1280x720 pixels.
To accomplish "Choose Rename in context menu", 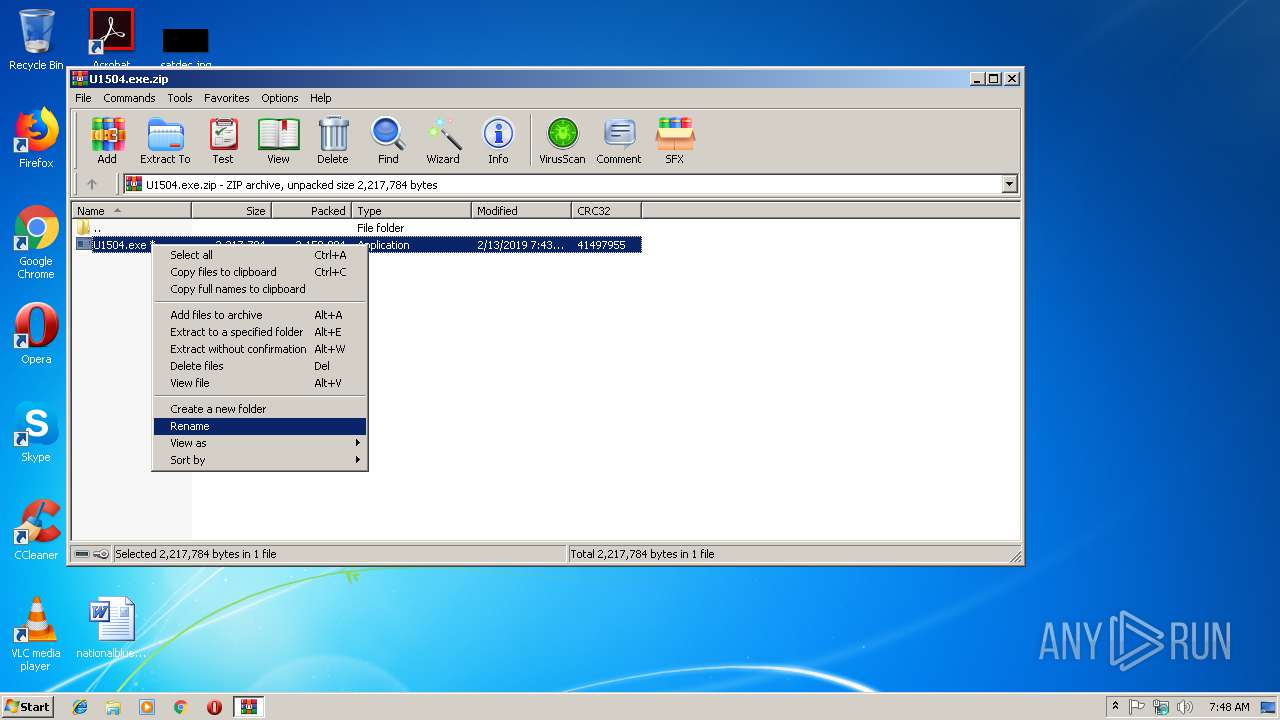I will (260, 426).
